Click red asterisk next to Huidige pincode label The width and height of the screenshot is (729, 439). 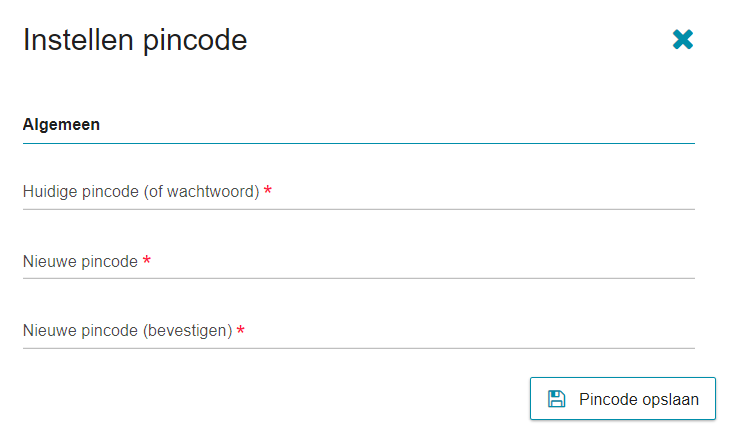coord(268,191)
